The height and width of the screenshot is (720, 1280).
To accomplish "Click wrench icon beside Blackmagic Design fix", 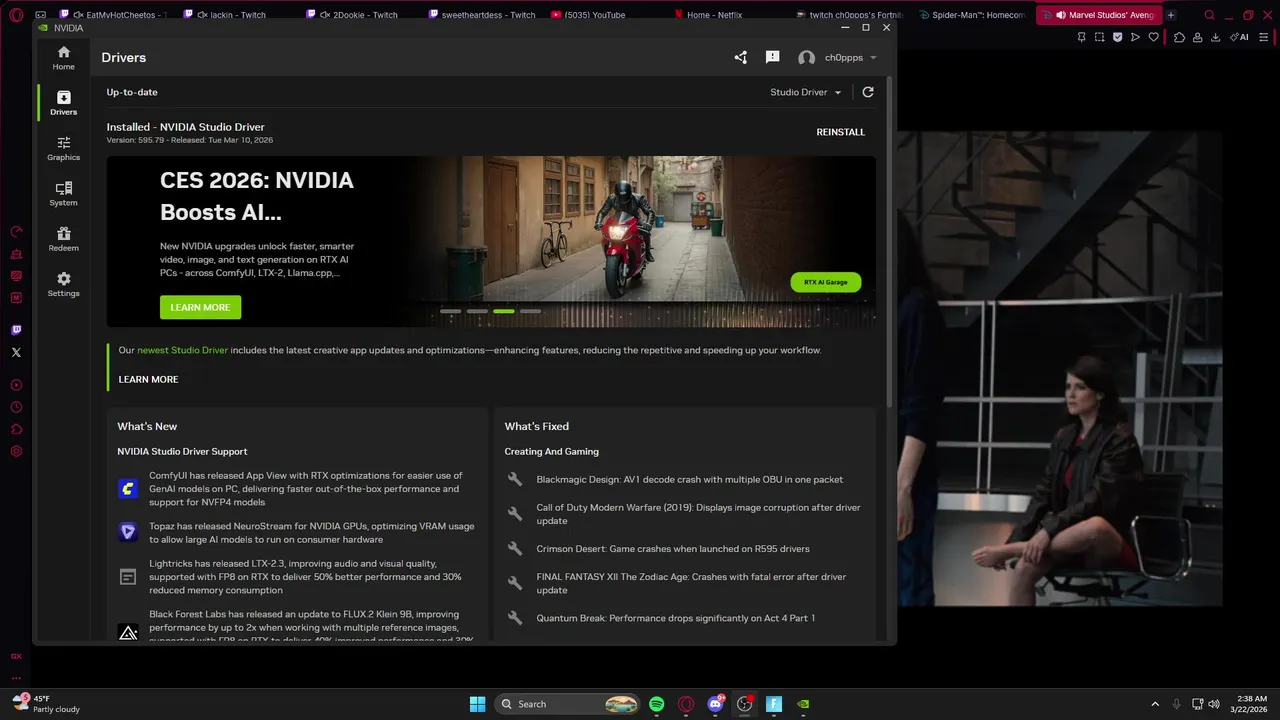I will [515, 480].
